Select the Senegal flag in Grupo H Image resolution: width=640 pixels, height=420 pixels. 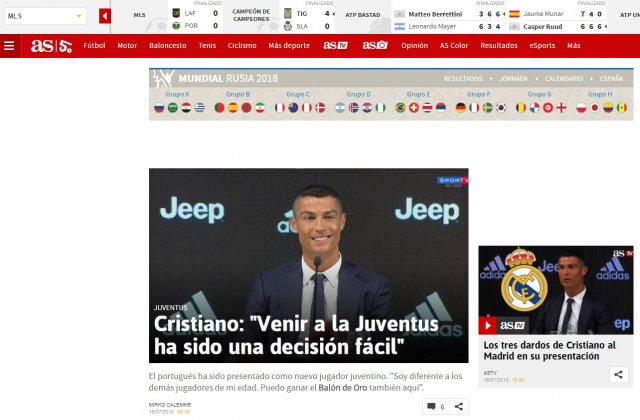click(x=622, y=108)
